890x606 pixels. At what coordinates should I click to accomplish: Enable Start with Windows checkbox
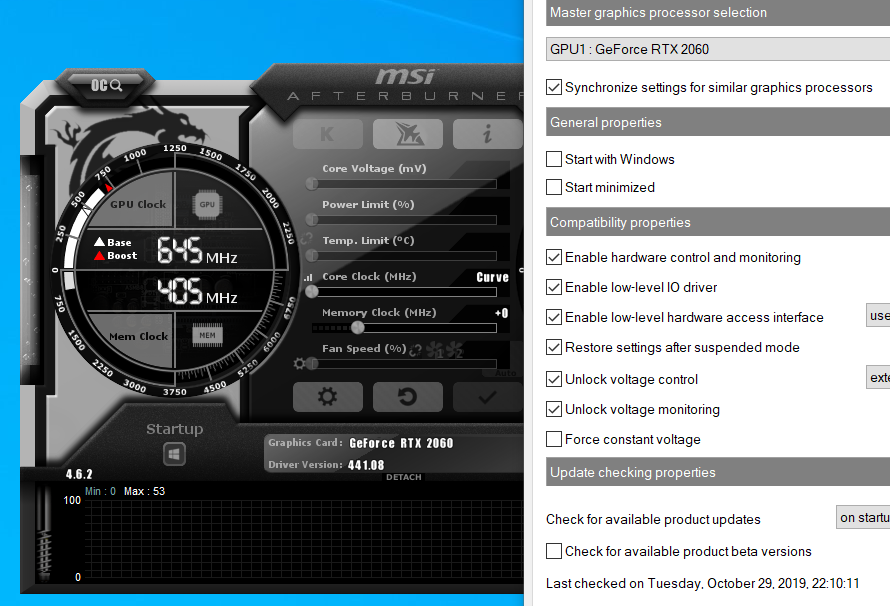point(554,159)
